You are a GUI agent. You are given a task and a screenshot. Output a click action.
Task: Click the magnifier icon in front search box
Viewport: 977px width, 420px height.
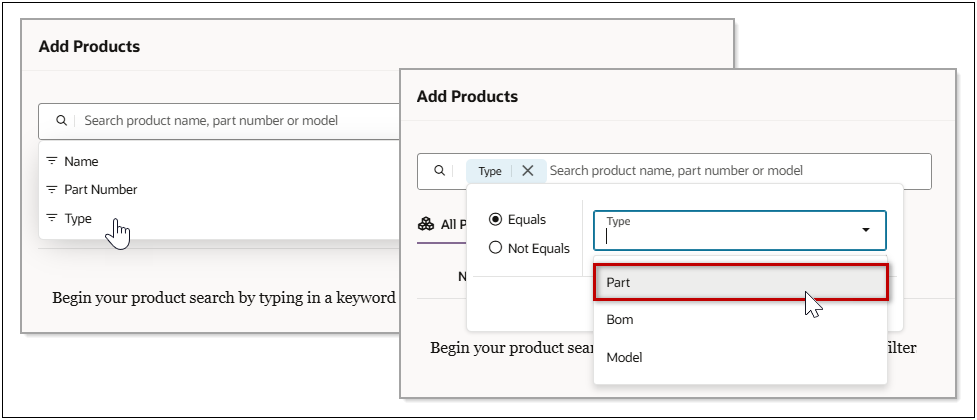pyautogui.click(x=439, y=171)
